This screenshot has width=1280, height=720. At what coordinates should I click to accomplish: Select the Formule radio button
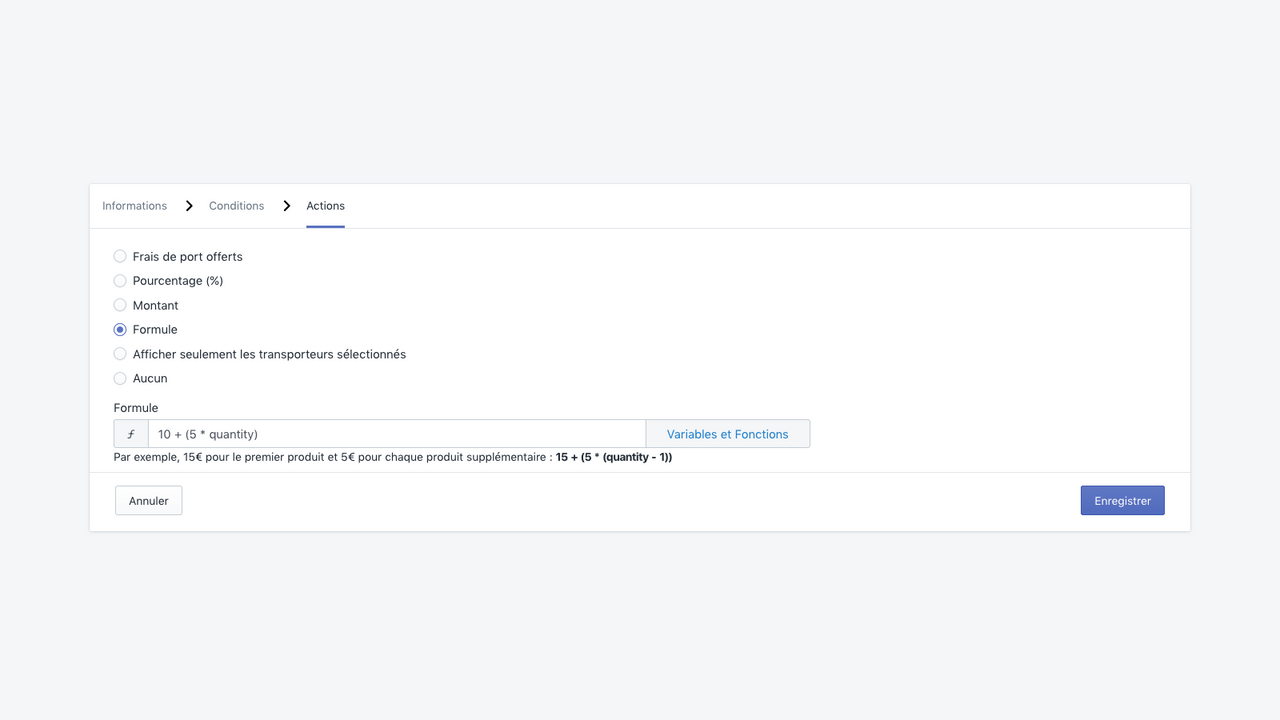[x=120, y=330]
